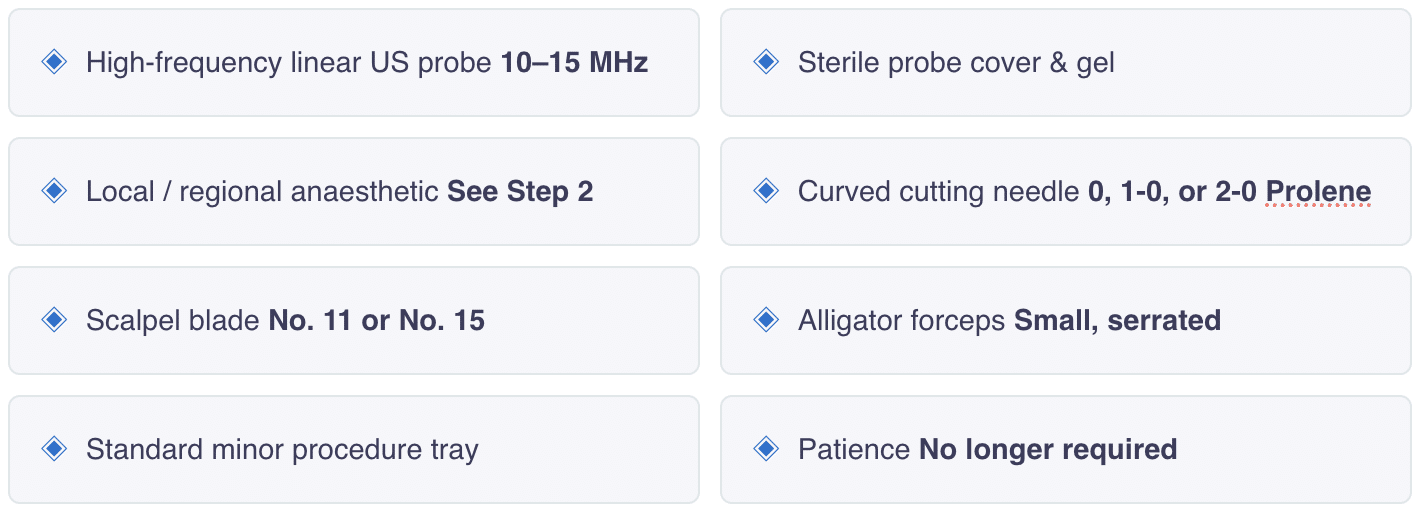
Task: Click the underlined word Prolene
Action: [1318, 191]
